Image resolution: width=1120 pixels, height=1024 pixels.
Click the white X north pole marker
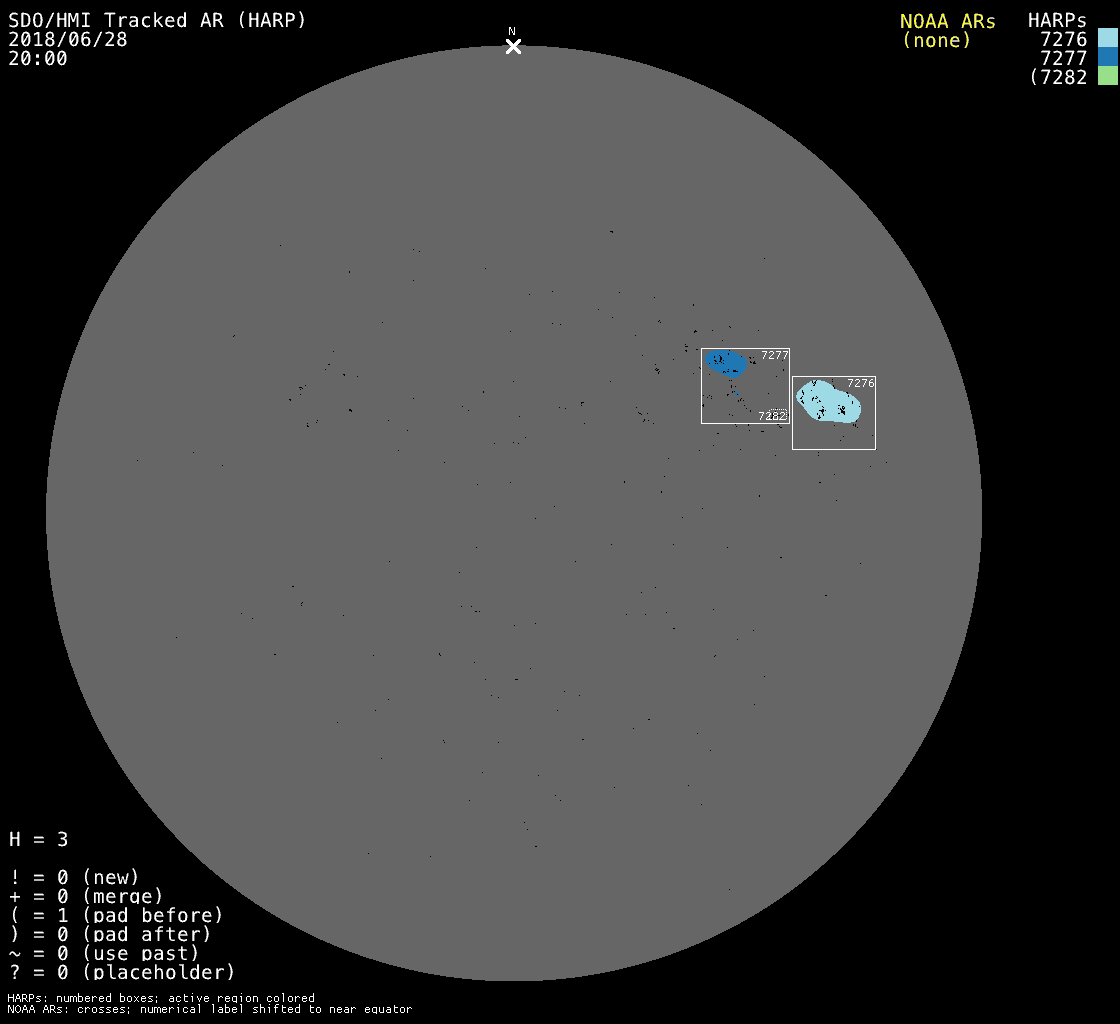click(x=513, y=47)
